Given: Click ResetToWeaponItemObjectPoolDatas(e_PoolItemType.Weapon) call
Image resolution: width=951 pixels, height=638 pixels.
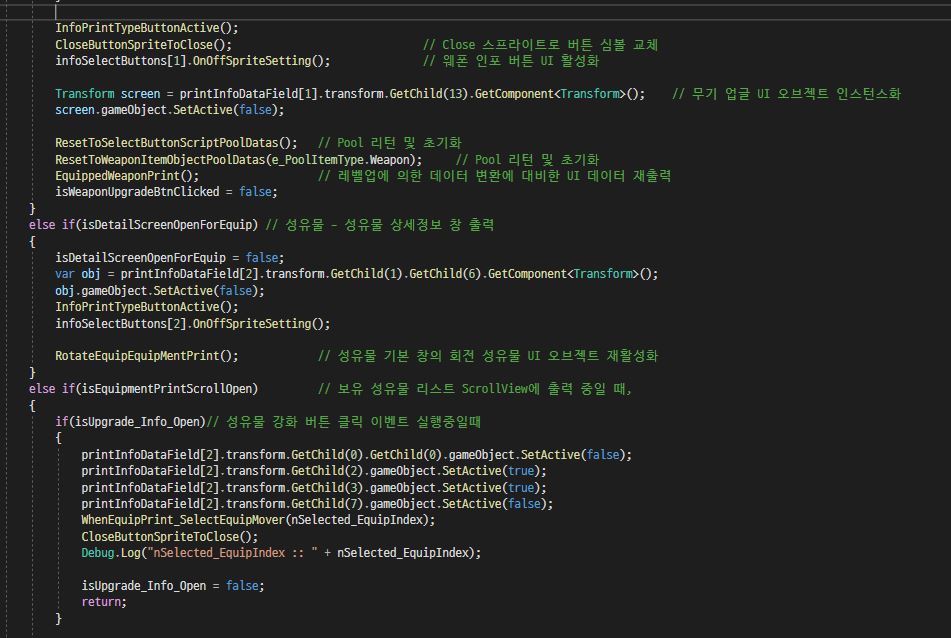Looking at the screenshot, I should coord(239,160).
